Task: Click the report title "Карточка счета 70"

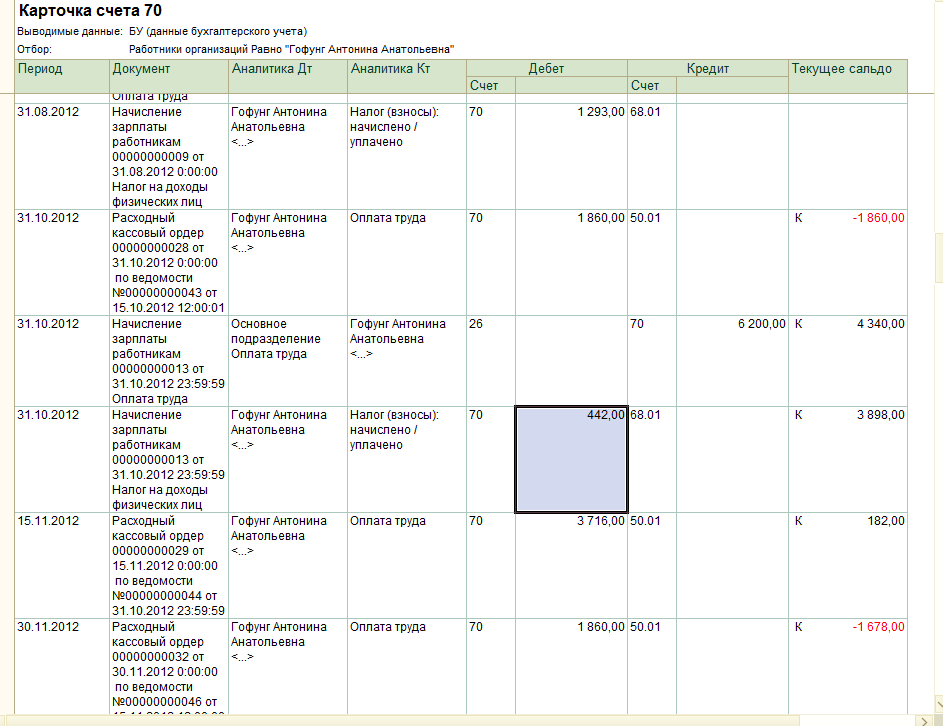Action: [90, 11]
